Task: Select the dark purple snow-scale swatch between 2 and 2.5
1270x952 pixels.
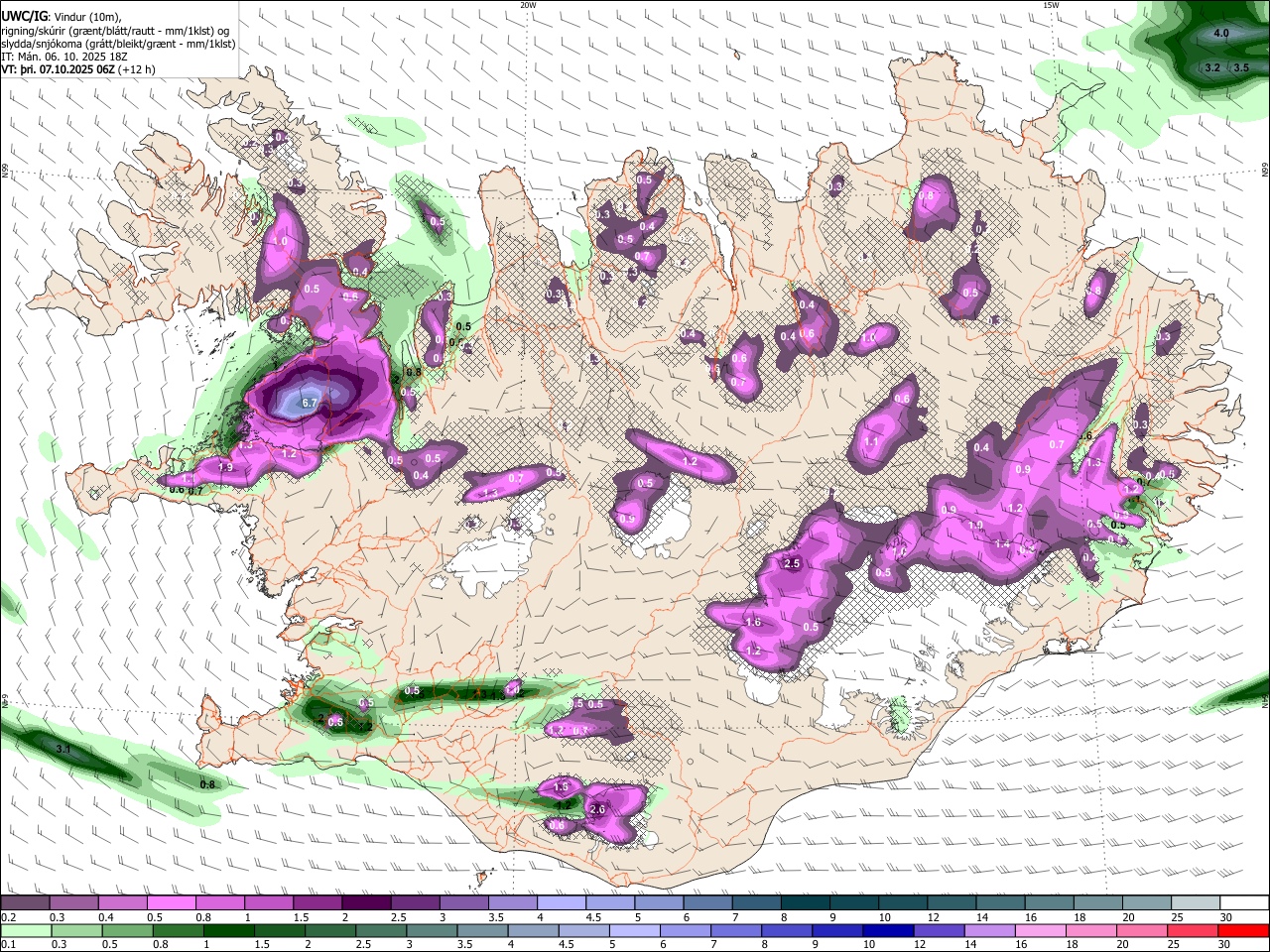Action: (366, 903)
